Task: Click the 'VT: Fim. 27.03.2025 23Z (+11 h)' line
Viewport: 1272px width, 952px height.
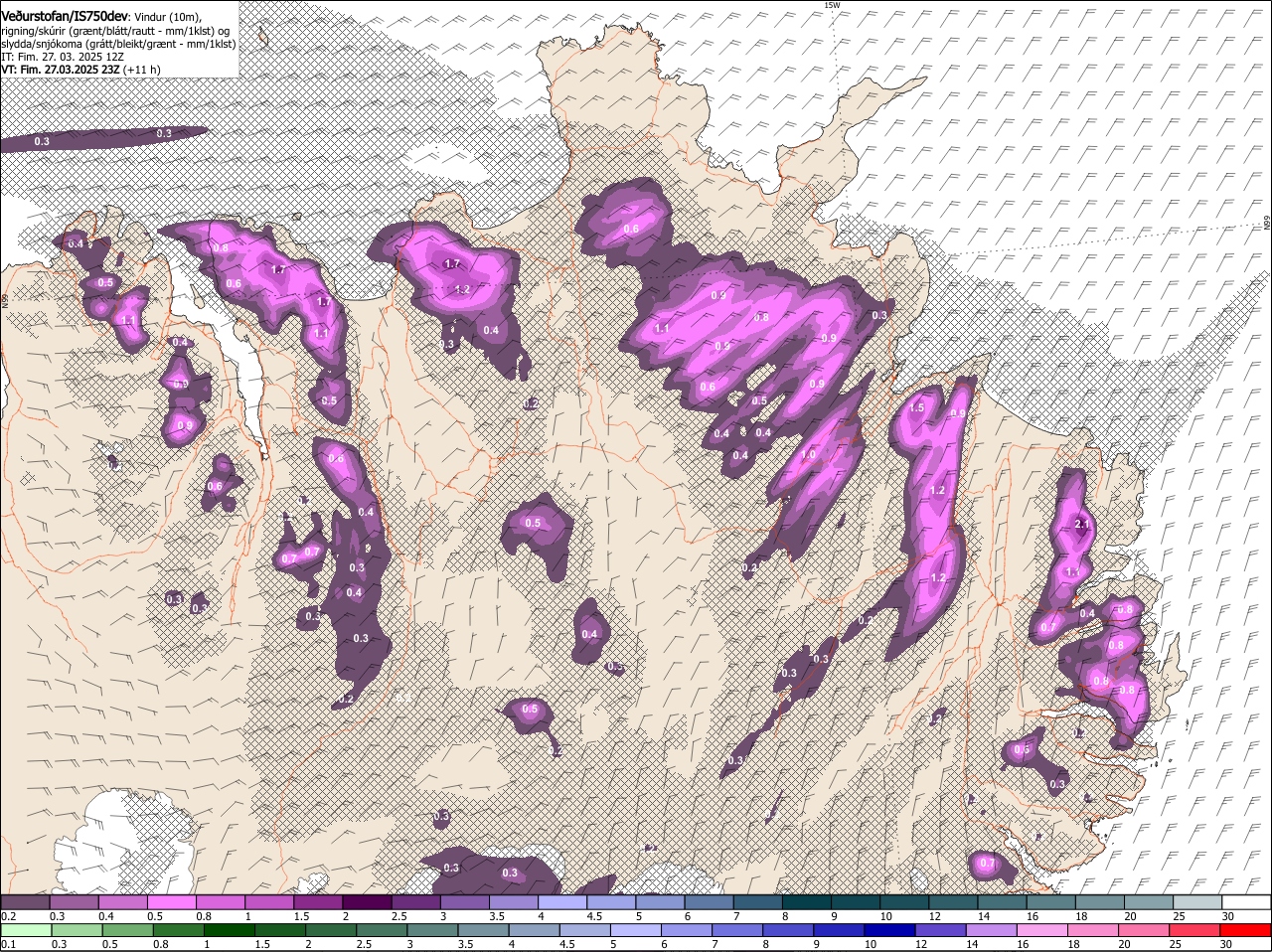Action: (x=80, y=70)
